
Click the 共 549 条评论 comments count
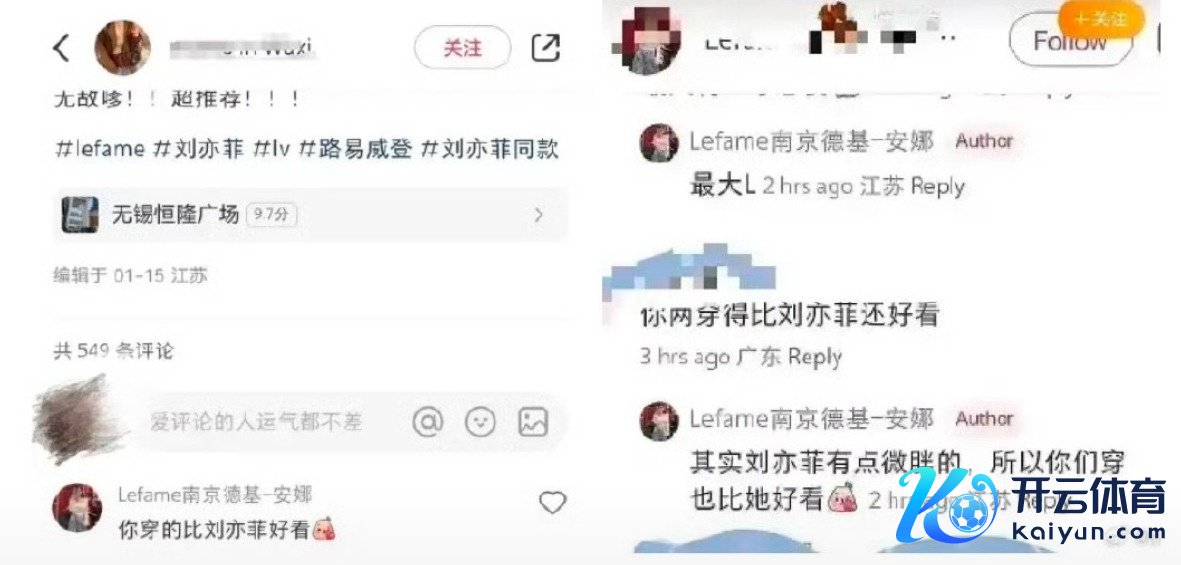114,350
